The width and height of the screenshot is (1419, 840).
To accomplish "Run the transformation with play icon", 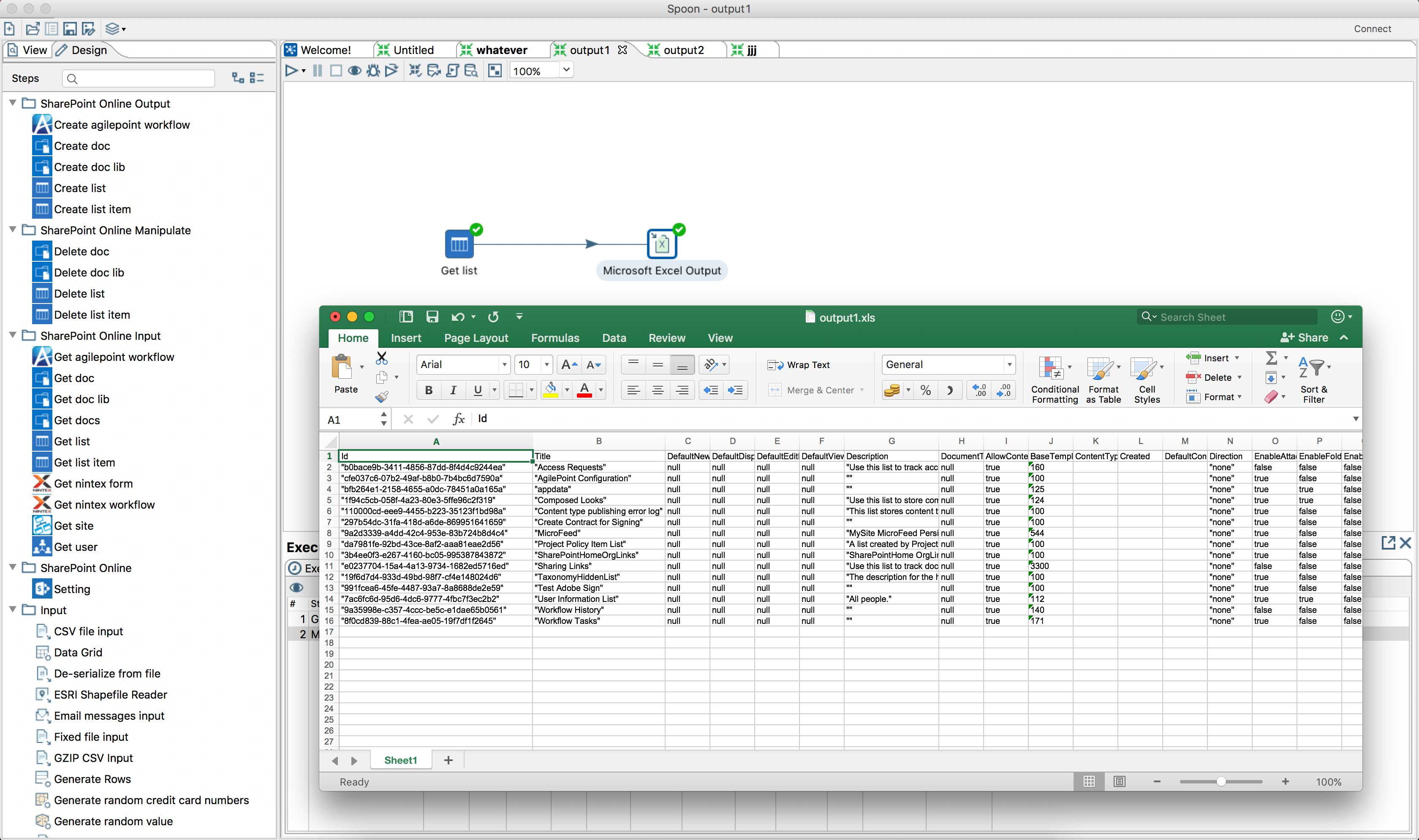I will point(292,71).
